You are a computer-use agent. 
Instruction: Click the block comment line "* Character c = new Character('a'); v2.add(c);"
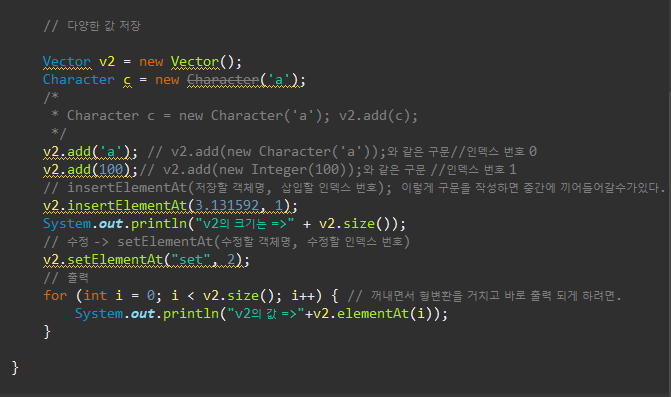tap(235, 116)
